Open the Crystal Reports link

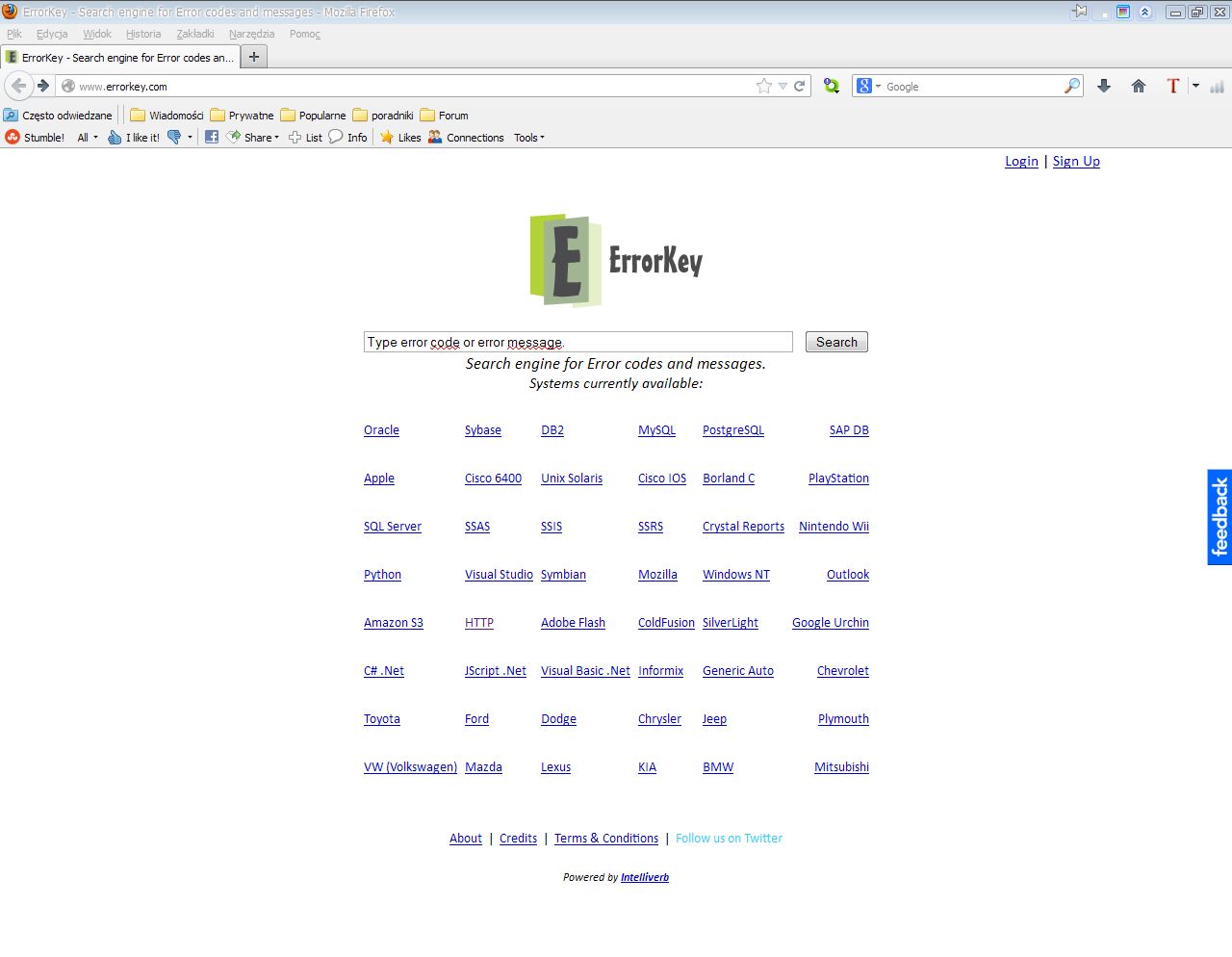(x=743, y=527)
